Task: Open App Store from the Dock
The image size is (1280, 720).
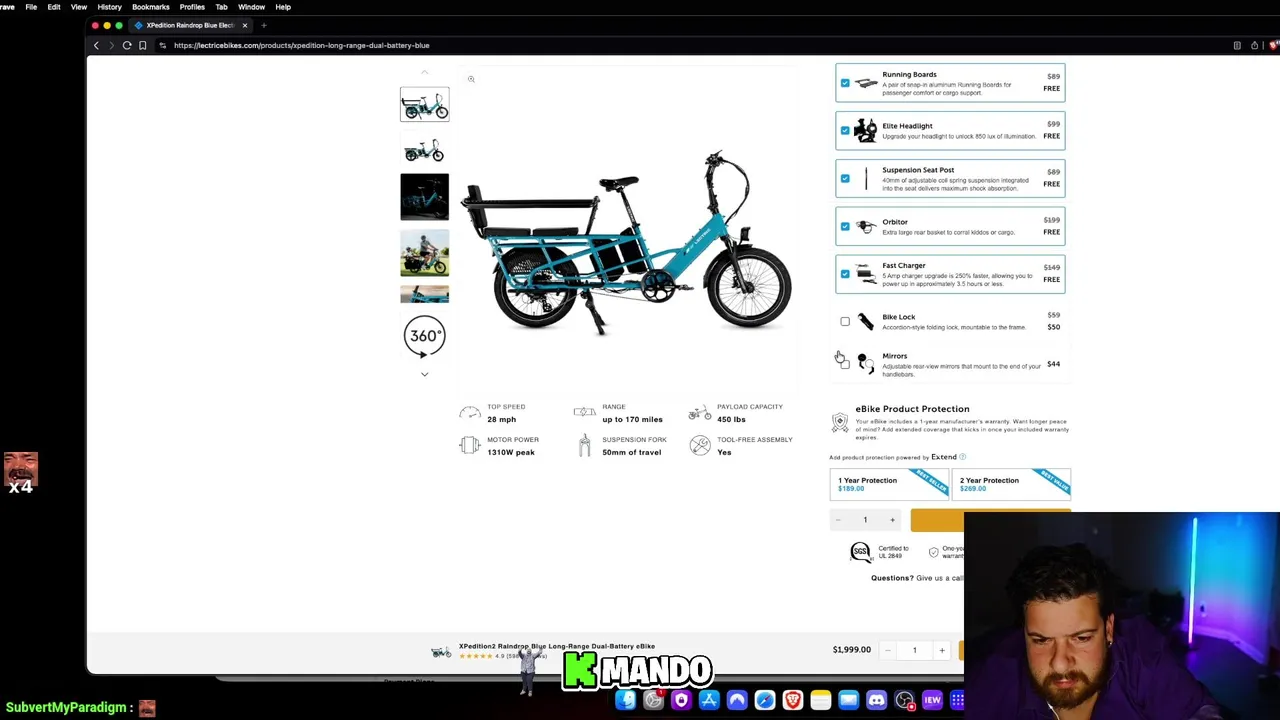Action: 709,700
